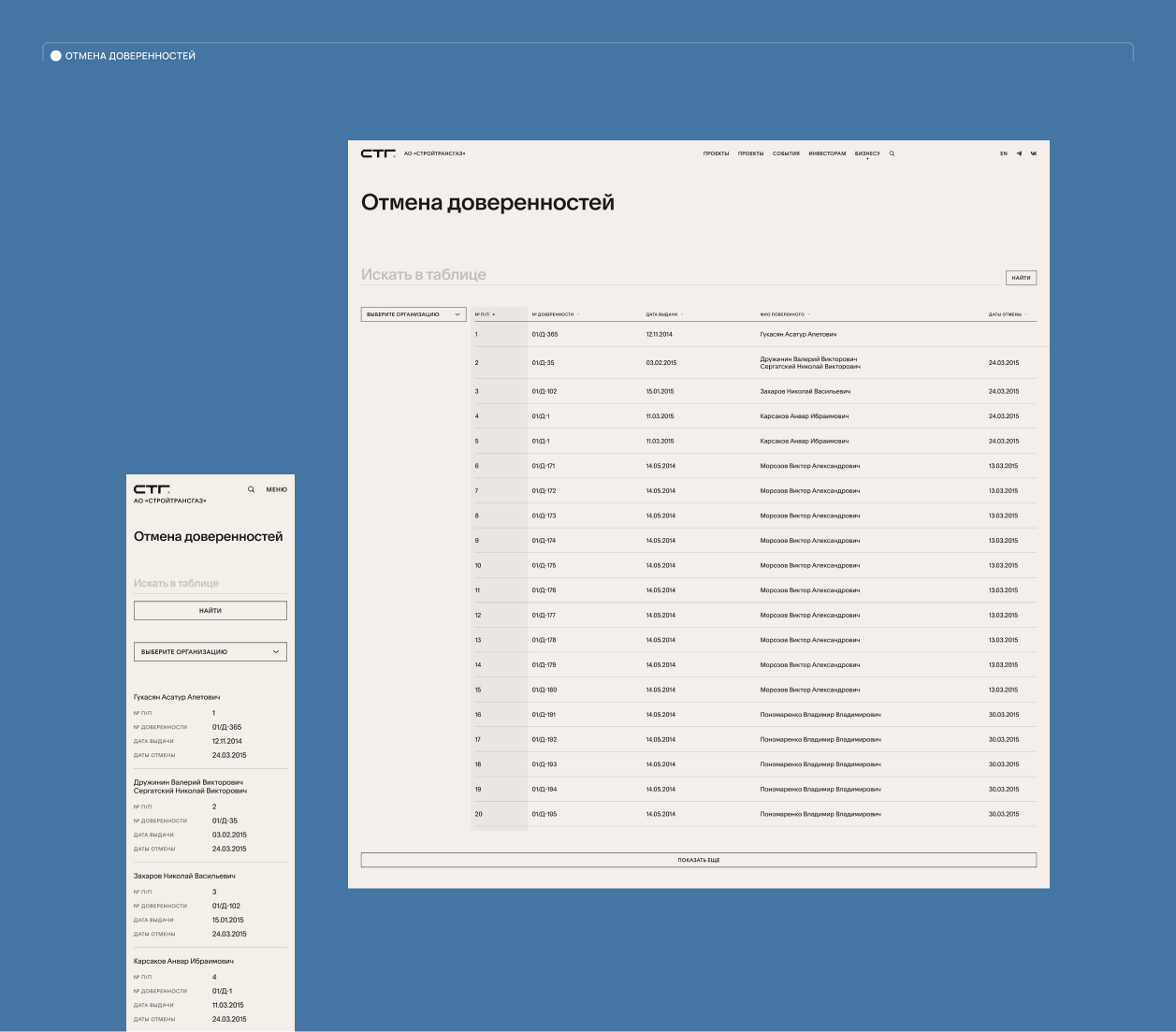Click date 03.02.2015 in the desktop table
This screenshot has height=1032, width=1176.
(661, 363)
